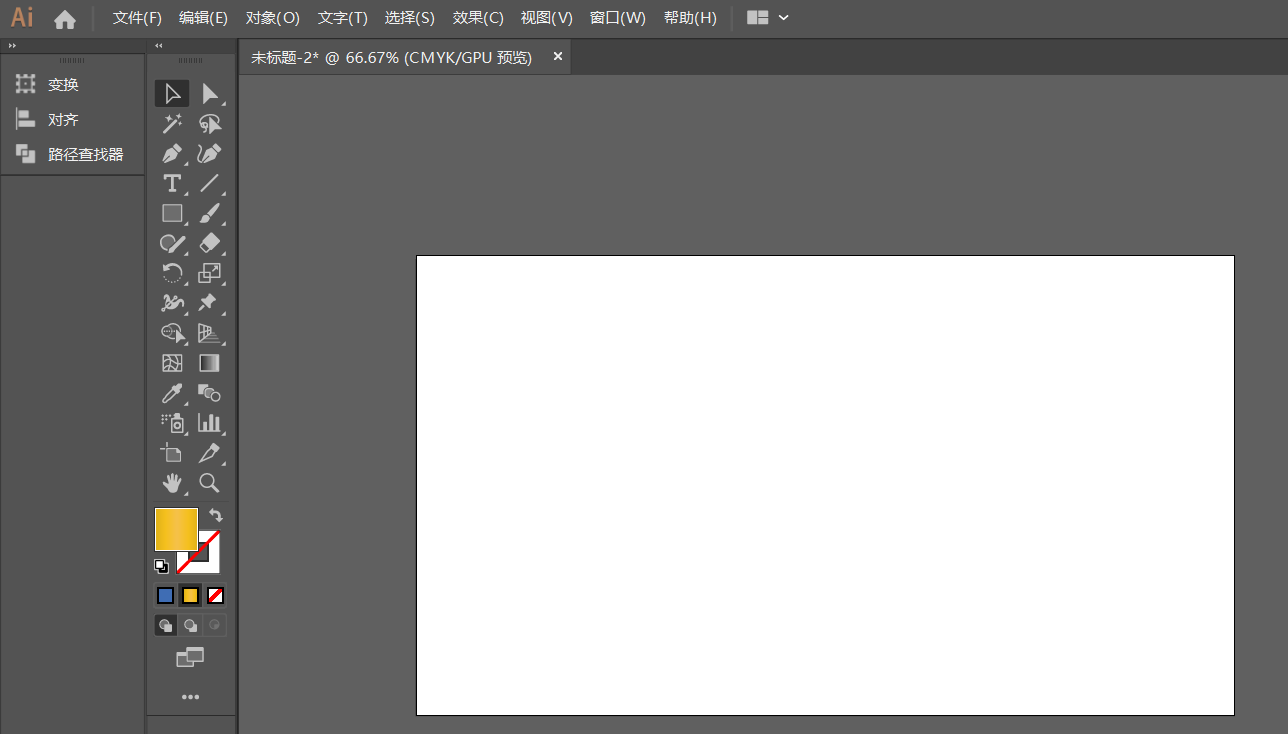This screenshot has width=1288, height=734.
Task: Switch to solid Color mode button
Action: (165, 596)
